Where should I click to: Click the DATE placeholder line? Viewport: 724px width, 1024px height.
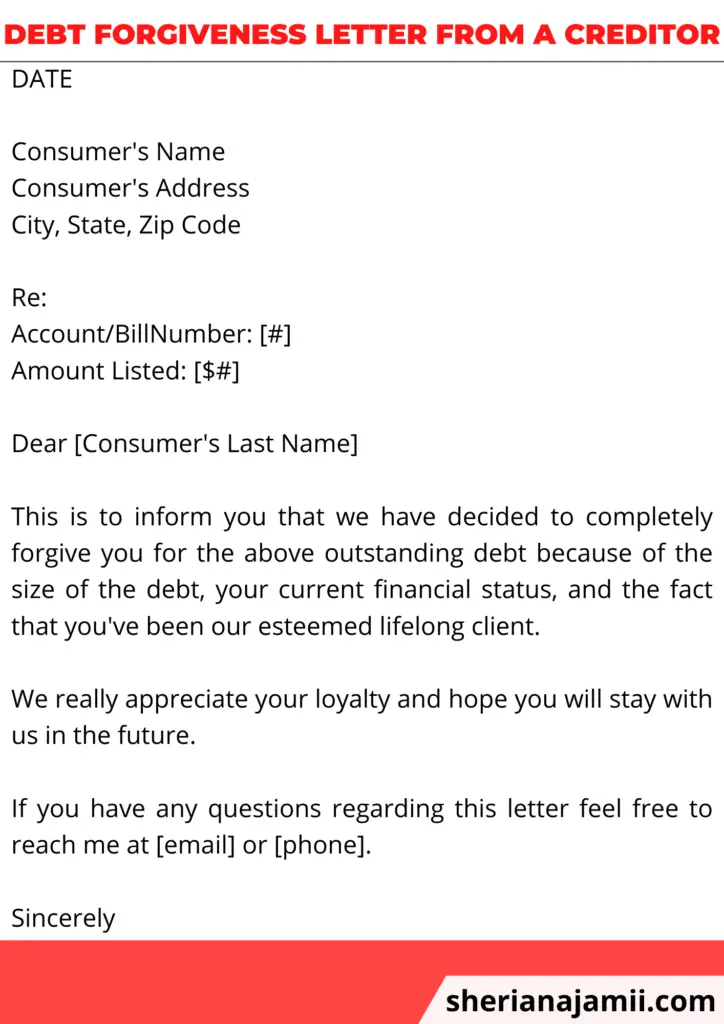click(42, 79)
